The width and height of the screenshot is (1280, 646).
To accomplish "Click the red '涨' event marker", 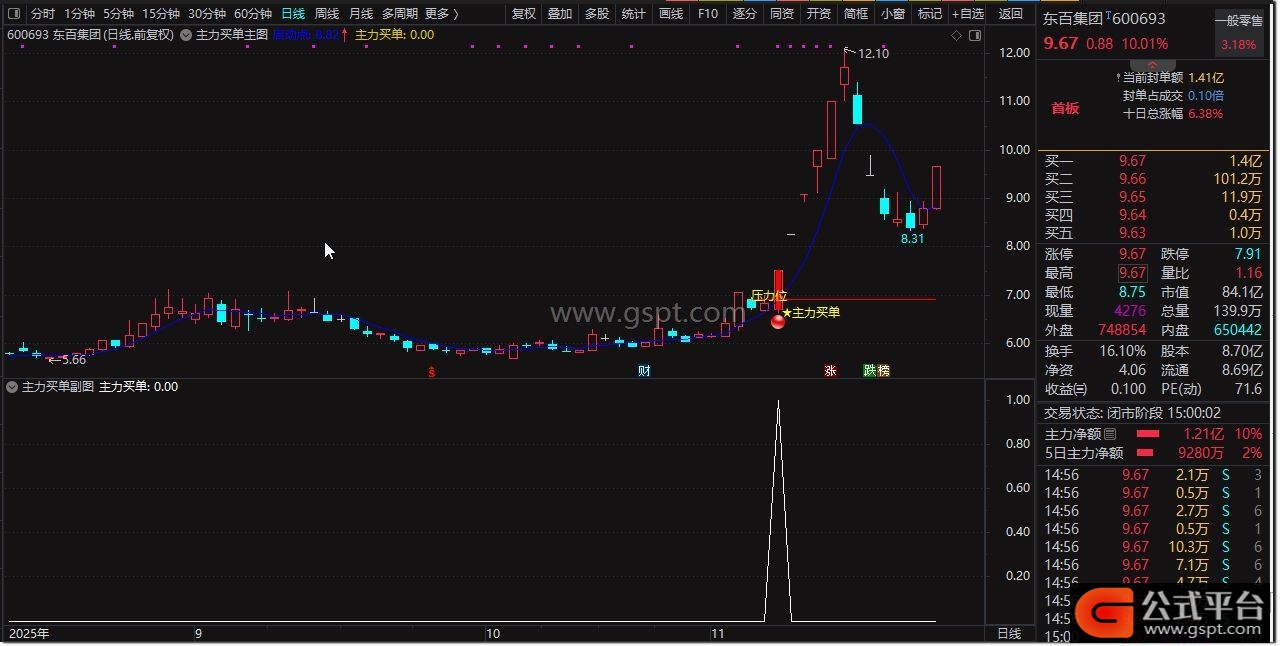I will click(830, 371).
